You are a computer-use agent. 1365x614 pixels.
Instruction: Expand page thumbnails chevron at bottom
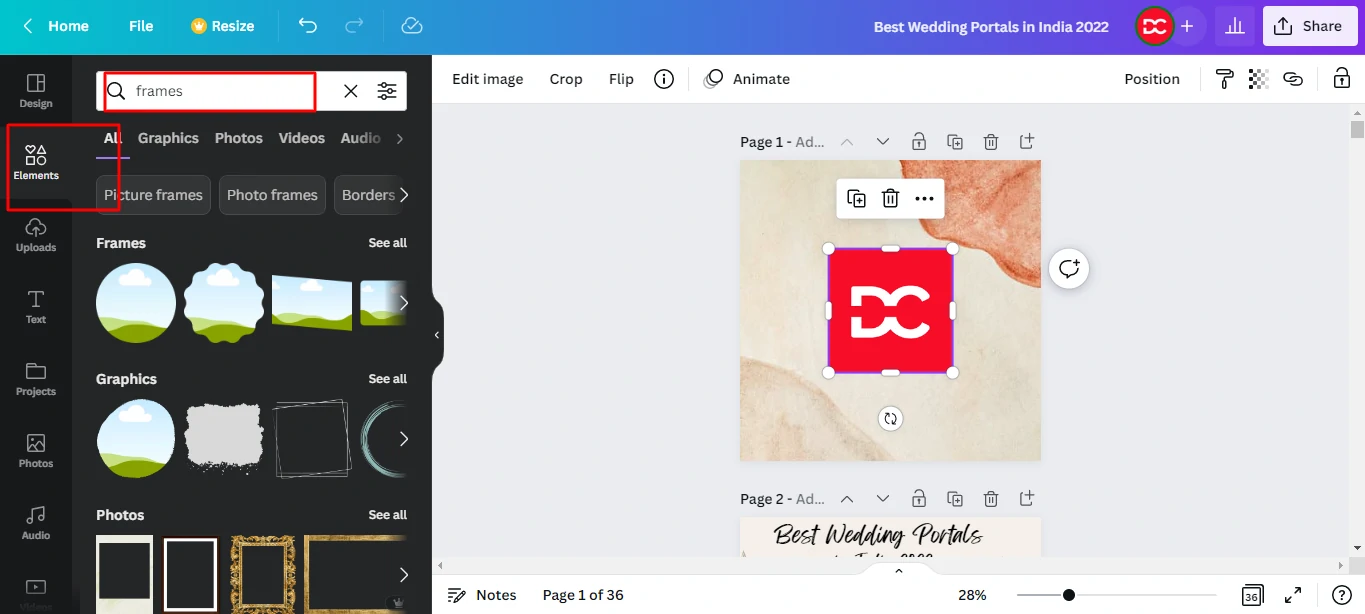tap(898, 571)
